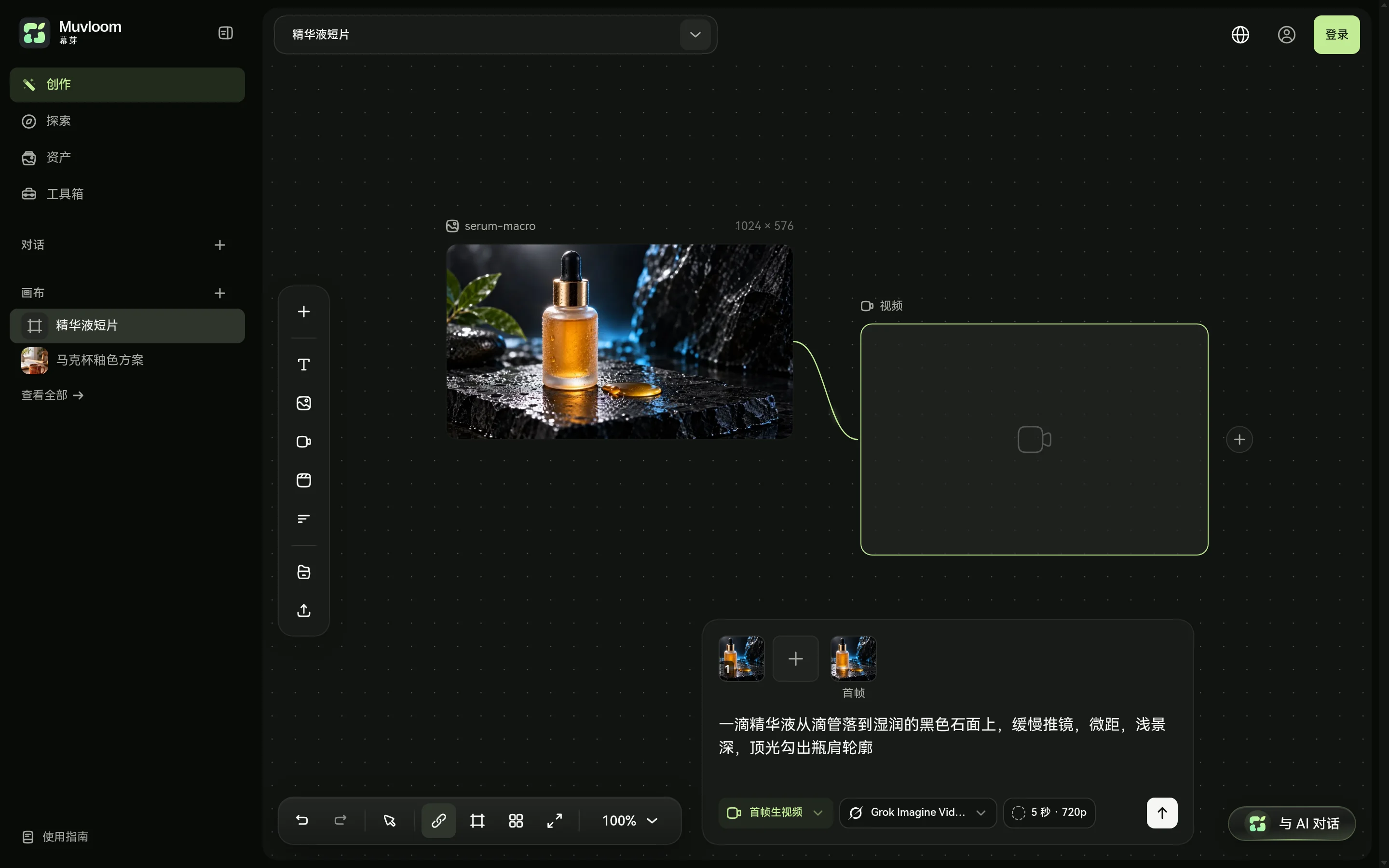Select the 精华液短片 canvas item
Image resolution: width=1389 pixels, height=868 pixels.
[x=127, y=326]
